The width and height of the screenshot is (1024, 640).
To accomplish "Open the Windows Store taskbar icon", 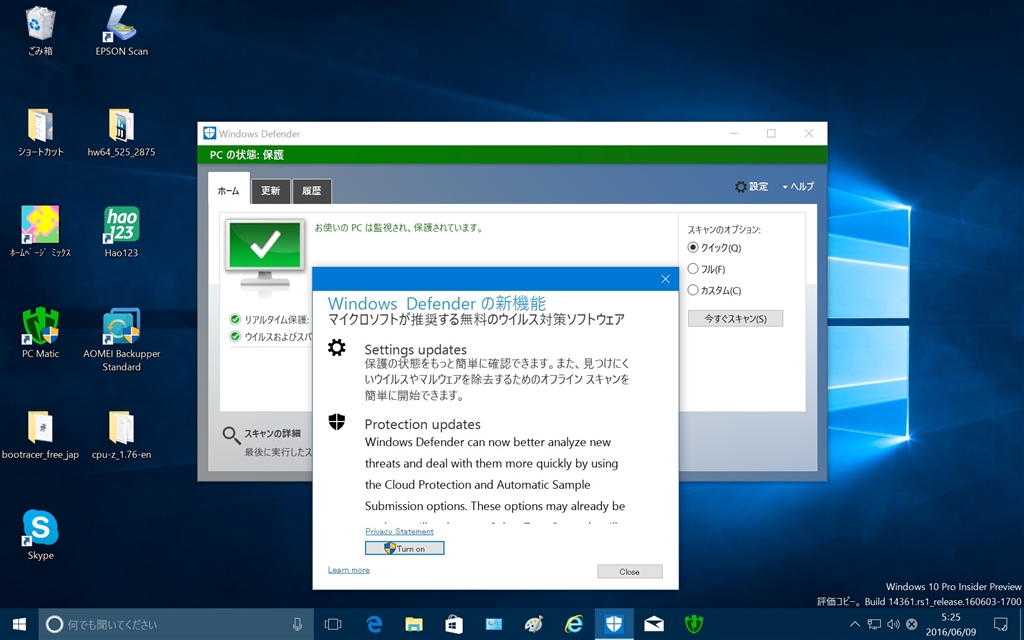I will click(454, 624).
